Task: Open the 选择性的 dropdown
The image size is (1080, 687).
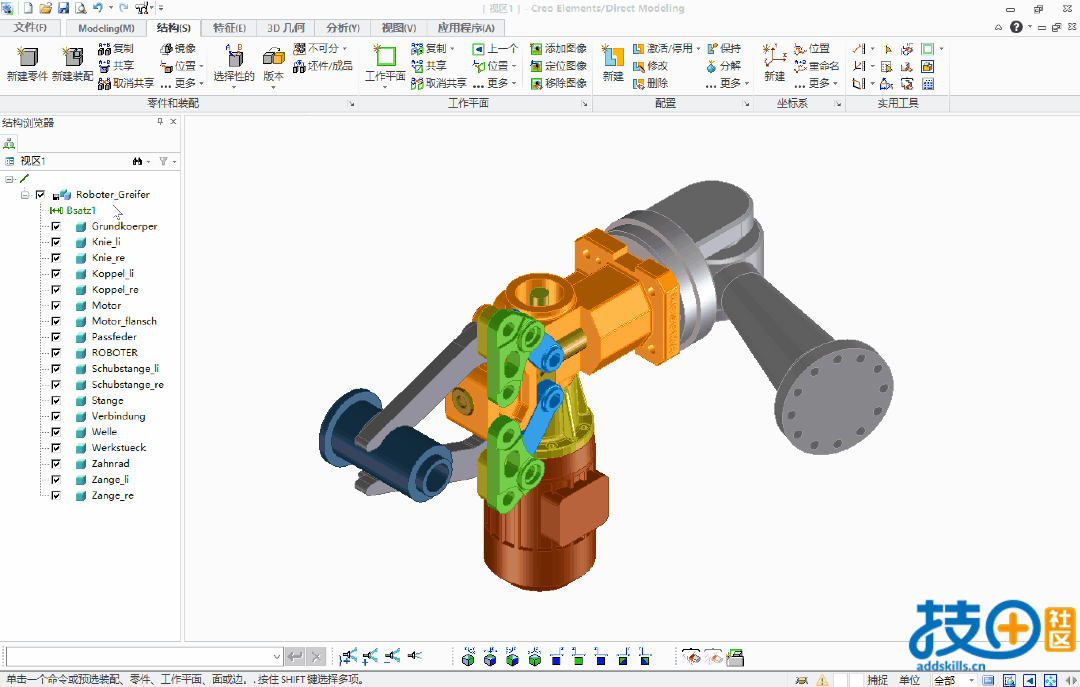Action: coord(234,87)
